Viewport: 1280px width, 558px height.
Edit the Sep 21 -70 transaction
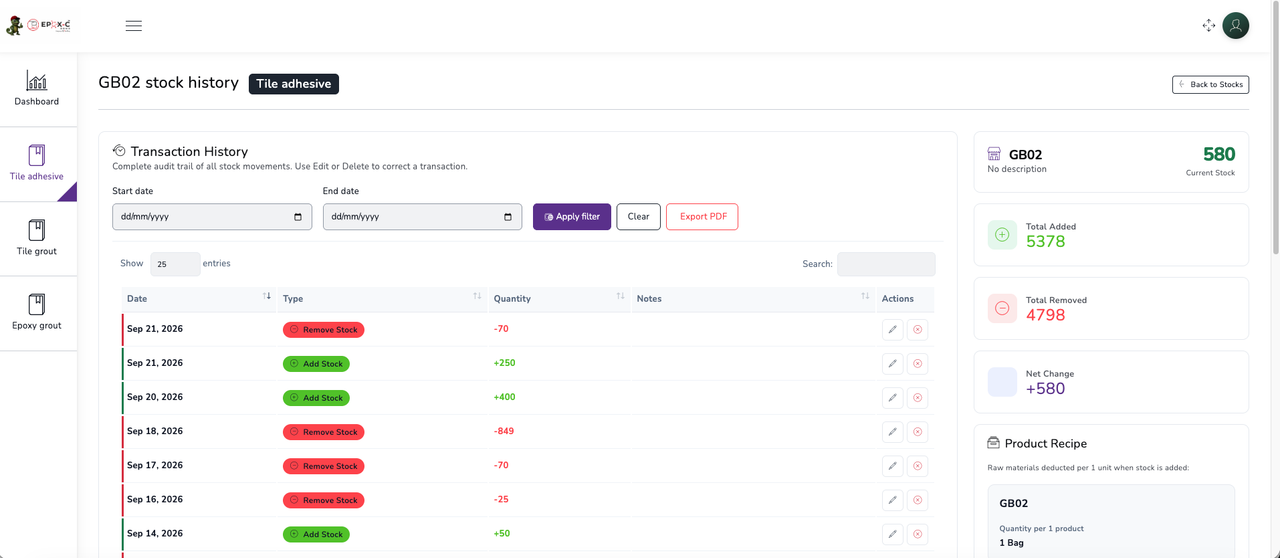coord(893,330)
